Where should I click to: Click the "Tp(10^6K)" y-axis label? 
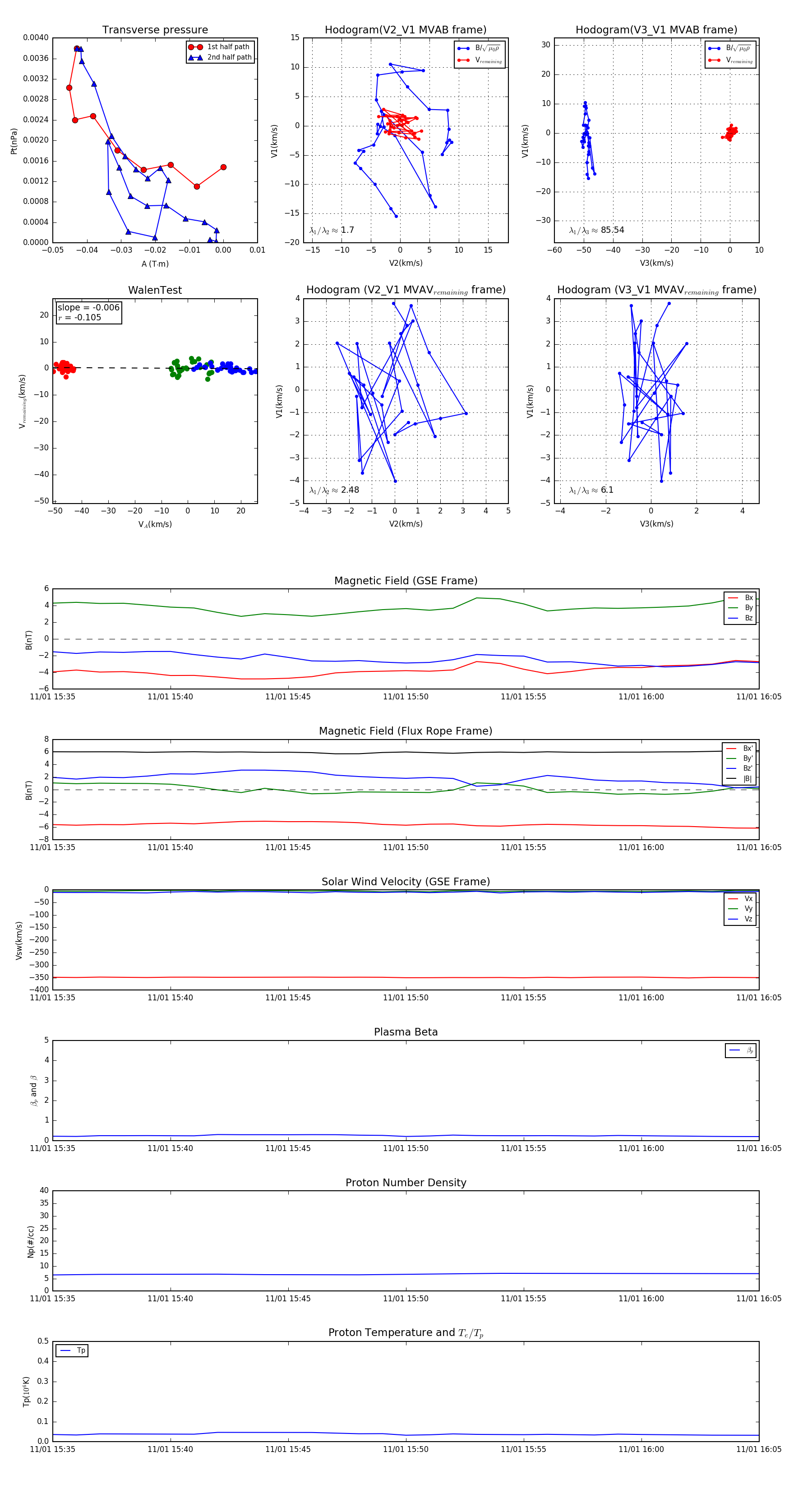[x=26, y=1392]
